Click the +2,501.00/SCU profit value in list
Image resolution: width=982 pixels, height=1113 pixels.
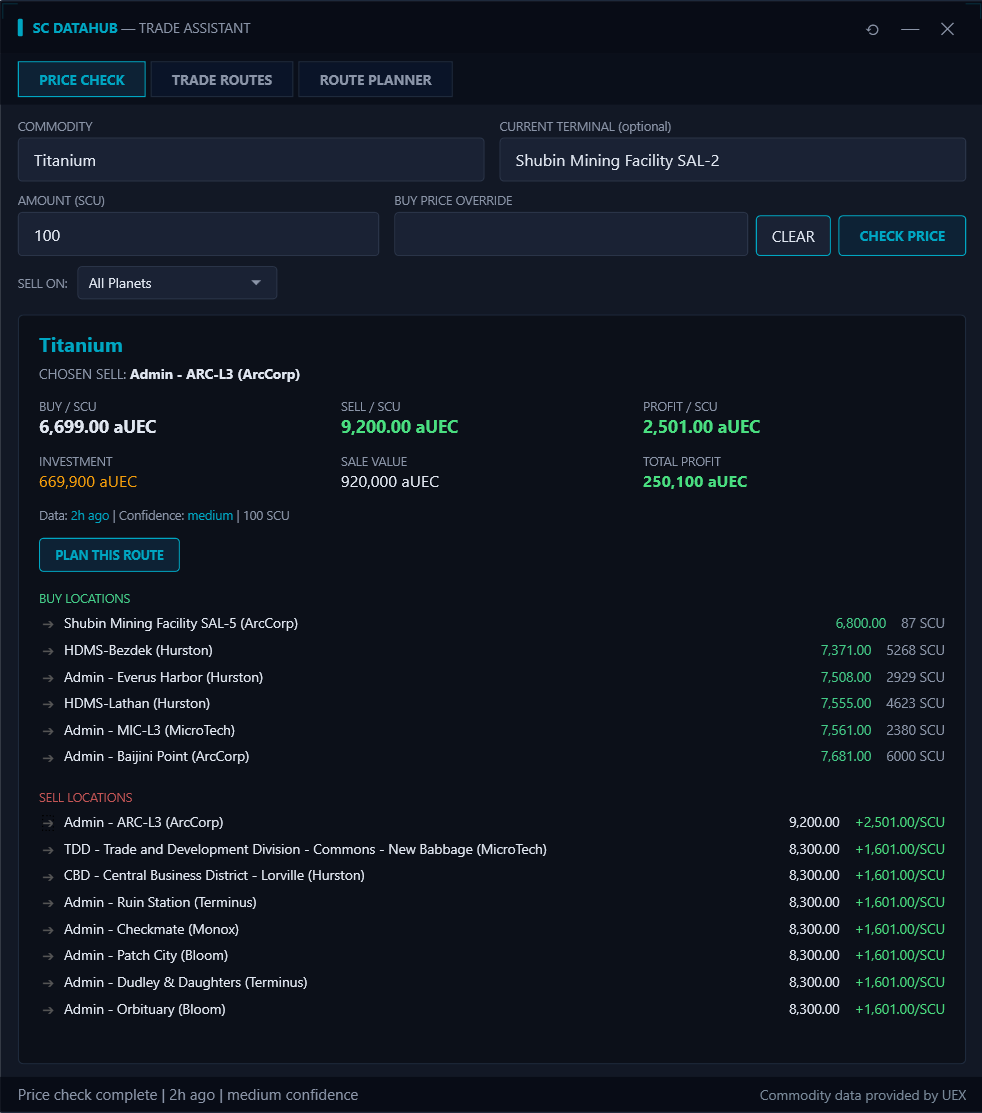coord(900,823)
